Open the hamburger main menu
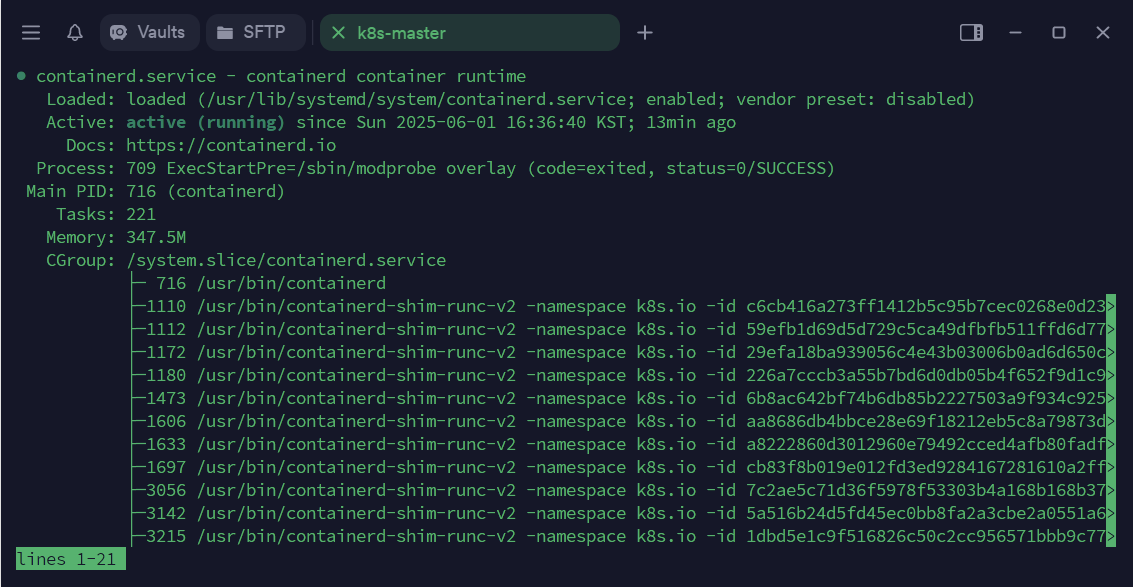 point(31,33)
